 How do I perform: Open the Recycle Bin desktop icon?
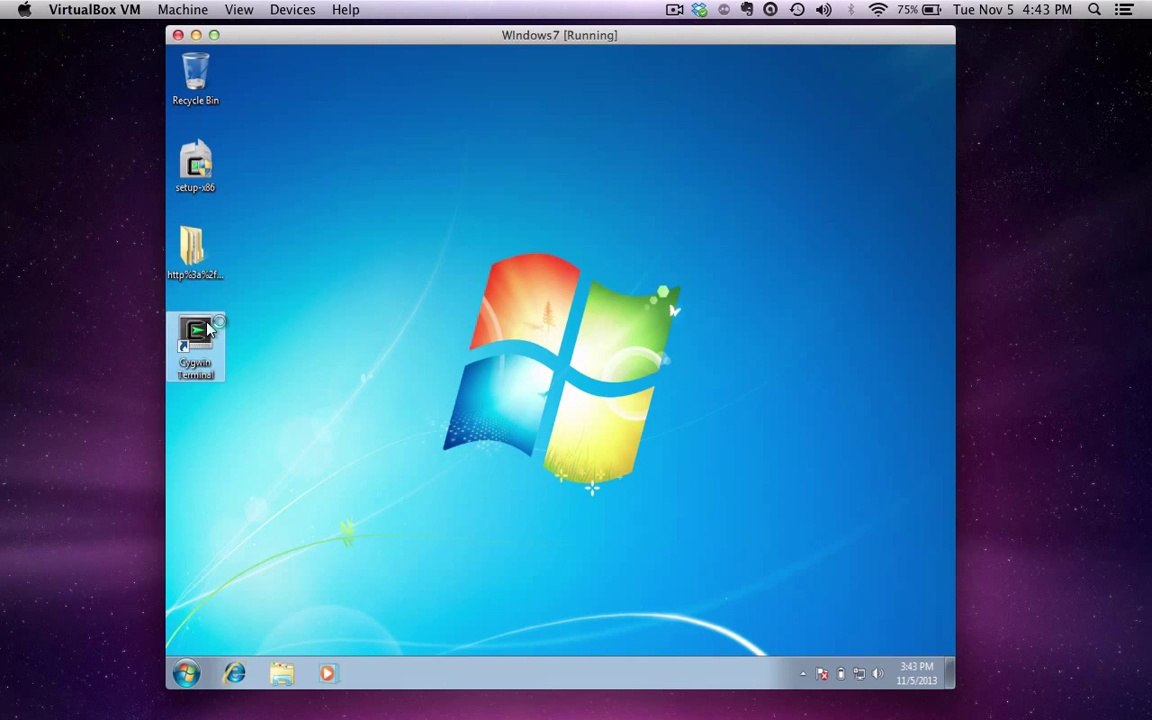[195, 79]
